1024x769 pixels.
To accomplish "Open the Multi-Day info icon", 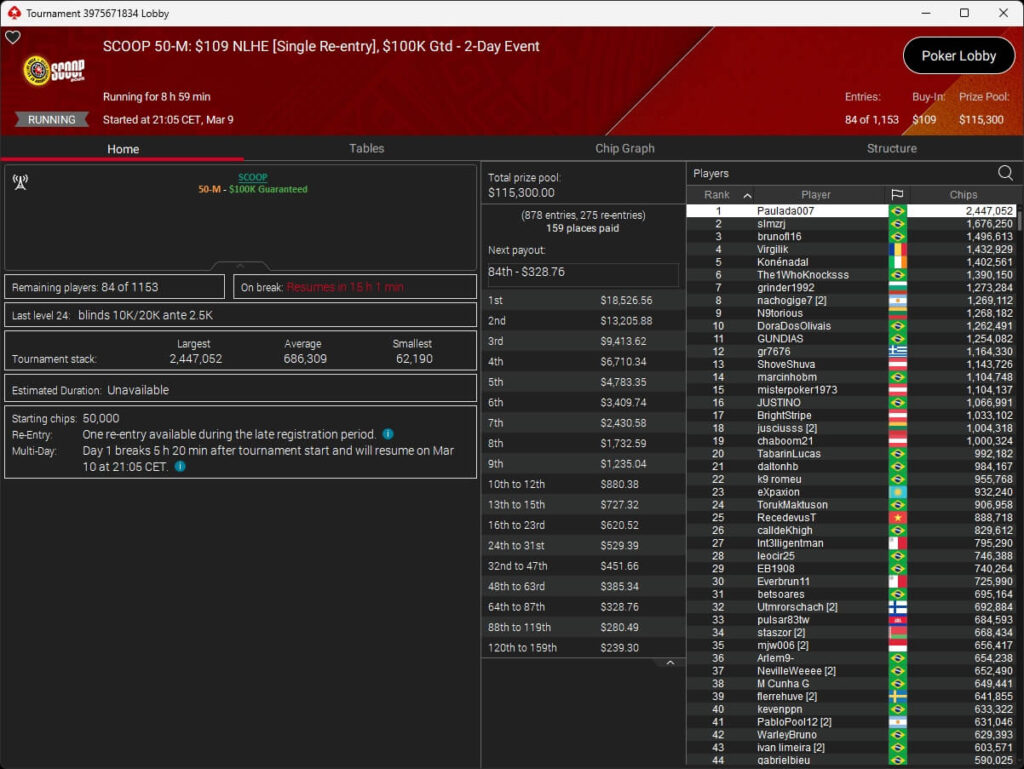I will [x=180, y=466].
